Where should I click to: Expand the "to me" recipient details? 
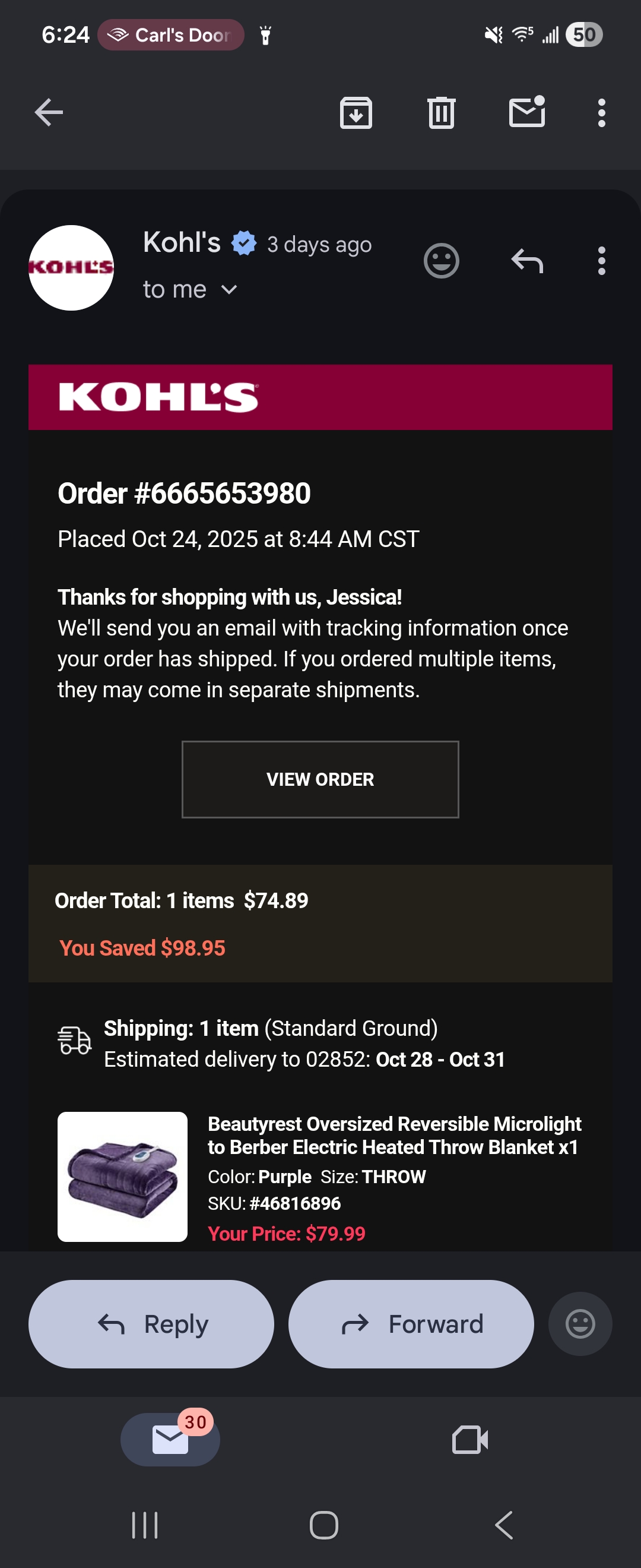190,290
